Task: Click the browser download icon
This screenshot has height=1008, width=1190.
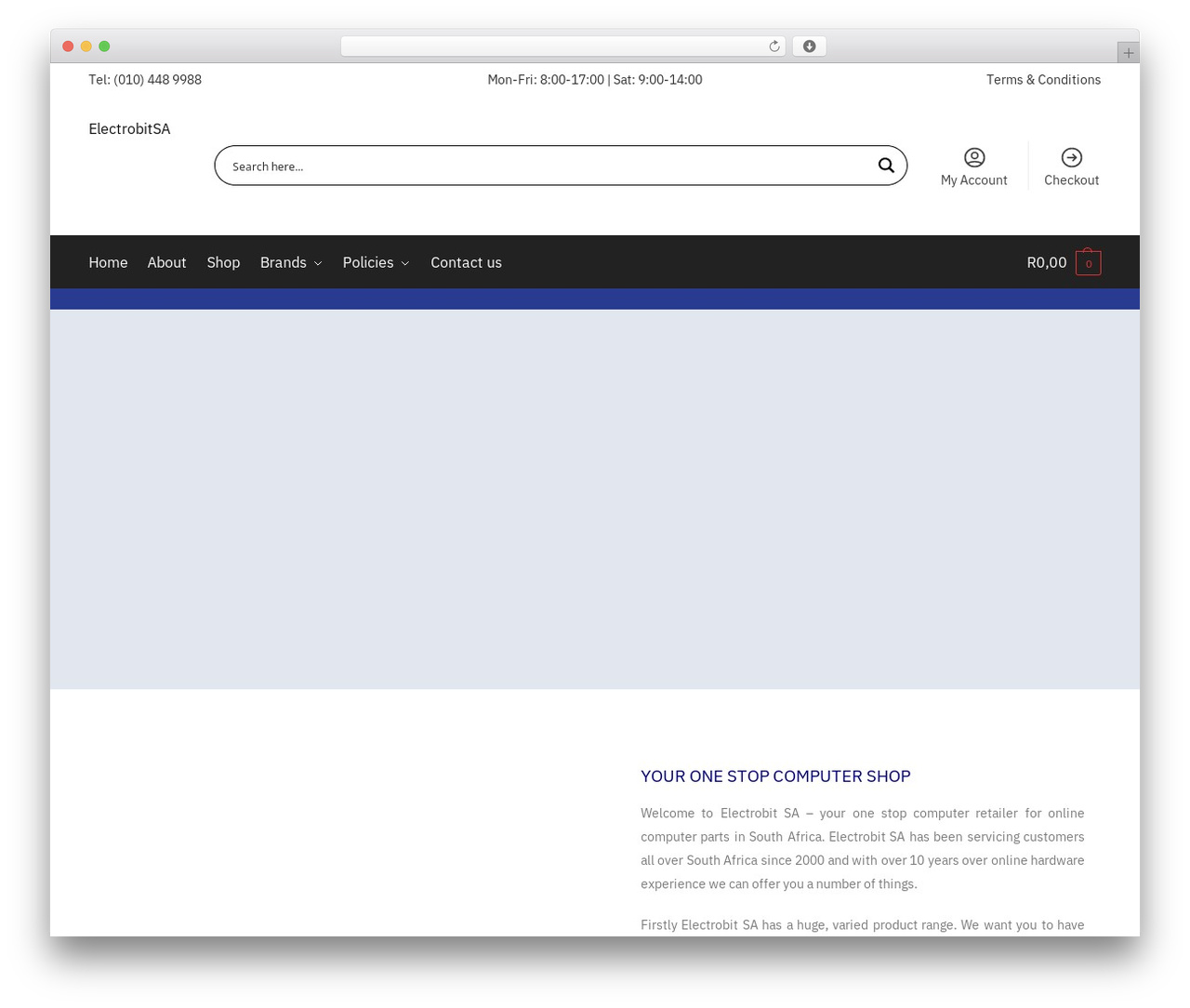Action: (x=810, y=46)
